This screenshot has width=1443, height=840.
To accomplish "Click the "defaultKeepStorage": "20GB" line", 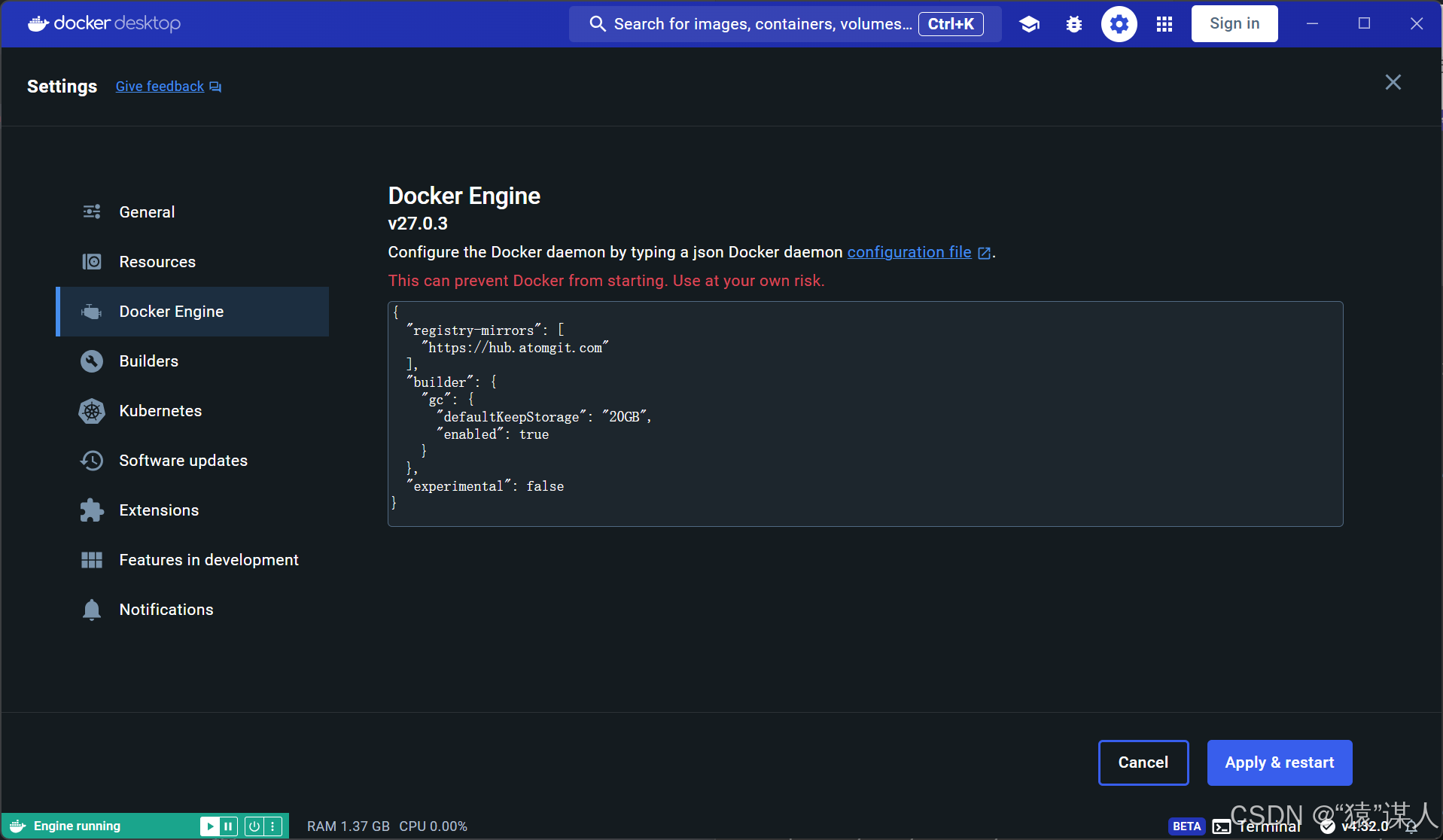I will (x=544, y=417).
